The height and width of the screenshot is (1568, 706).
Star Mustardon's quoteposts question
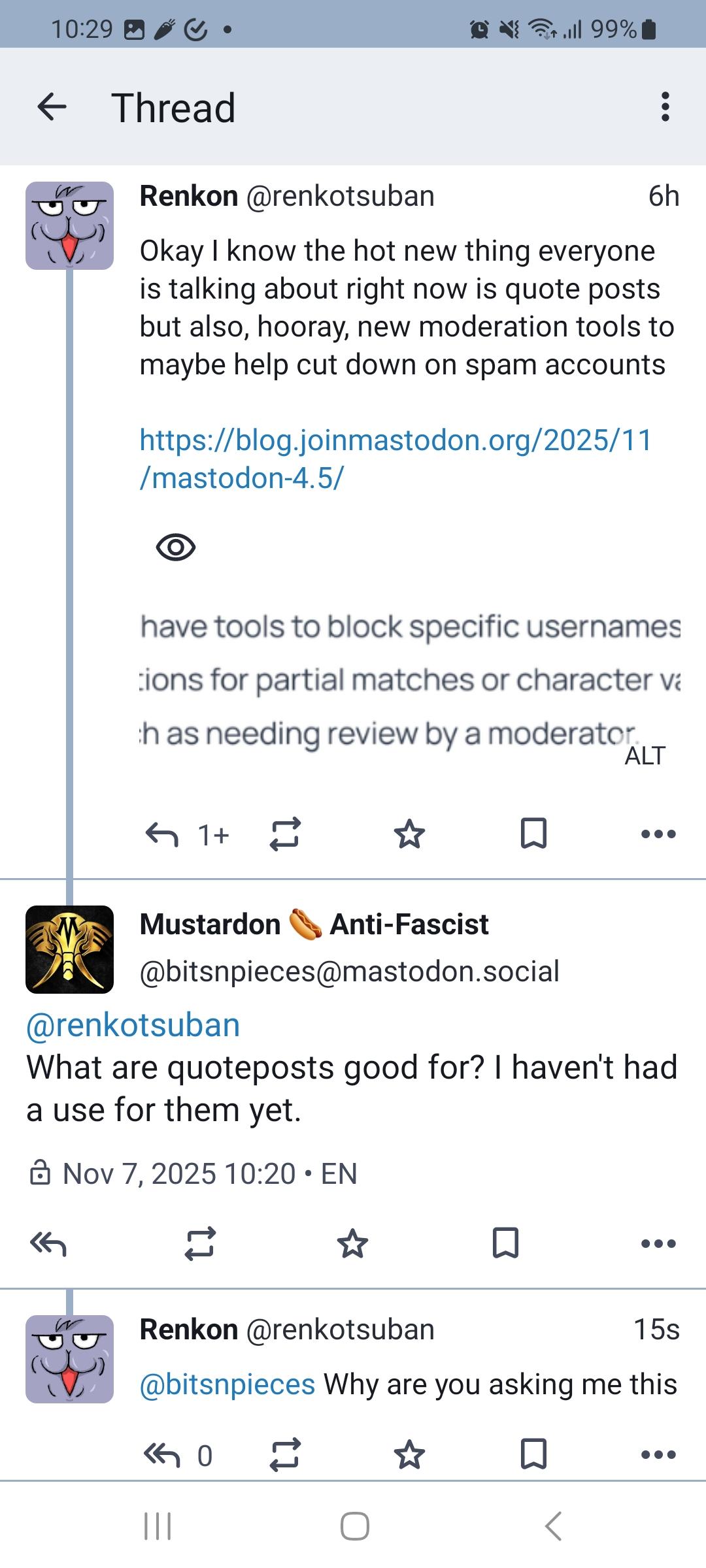point(353,1243)
